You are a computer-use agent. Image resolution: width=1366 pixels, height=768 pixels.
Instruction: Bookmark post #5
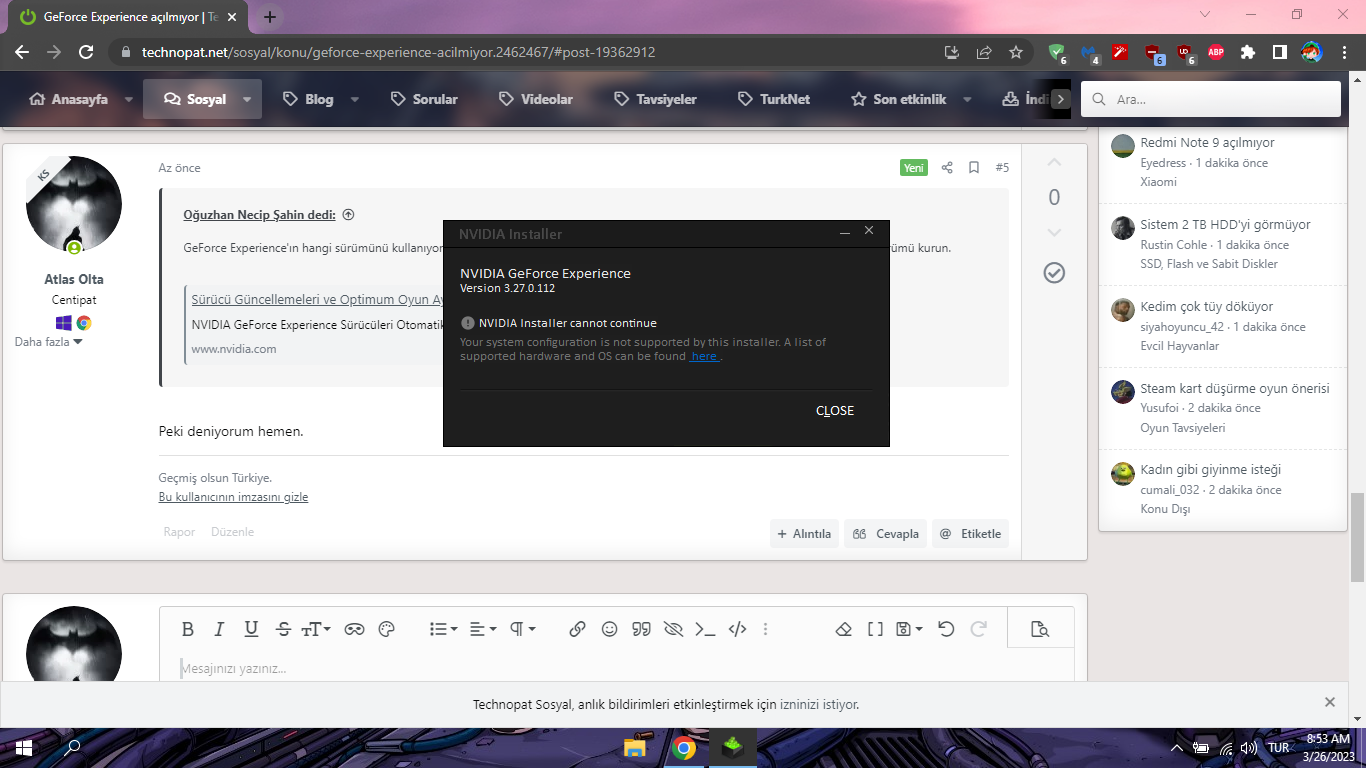pyautogui.click(x=974, y=168)
